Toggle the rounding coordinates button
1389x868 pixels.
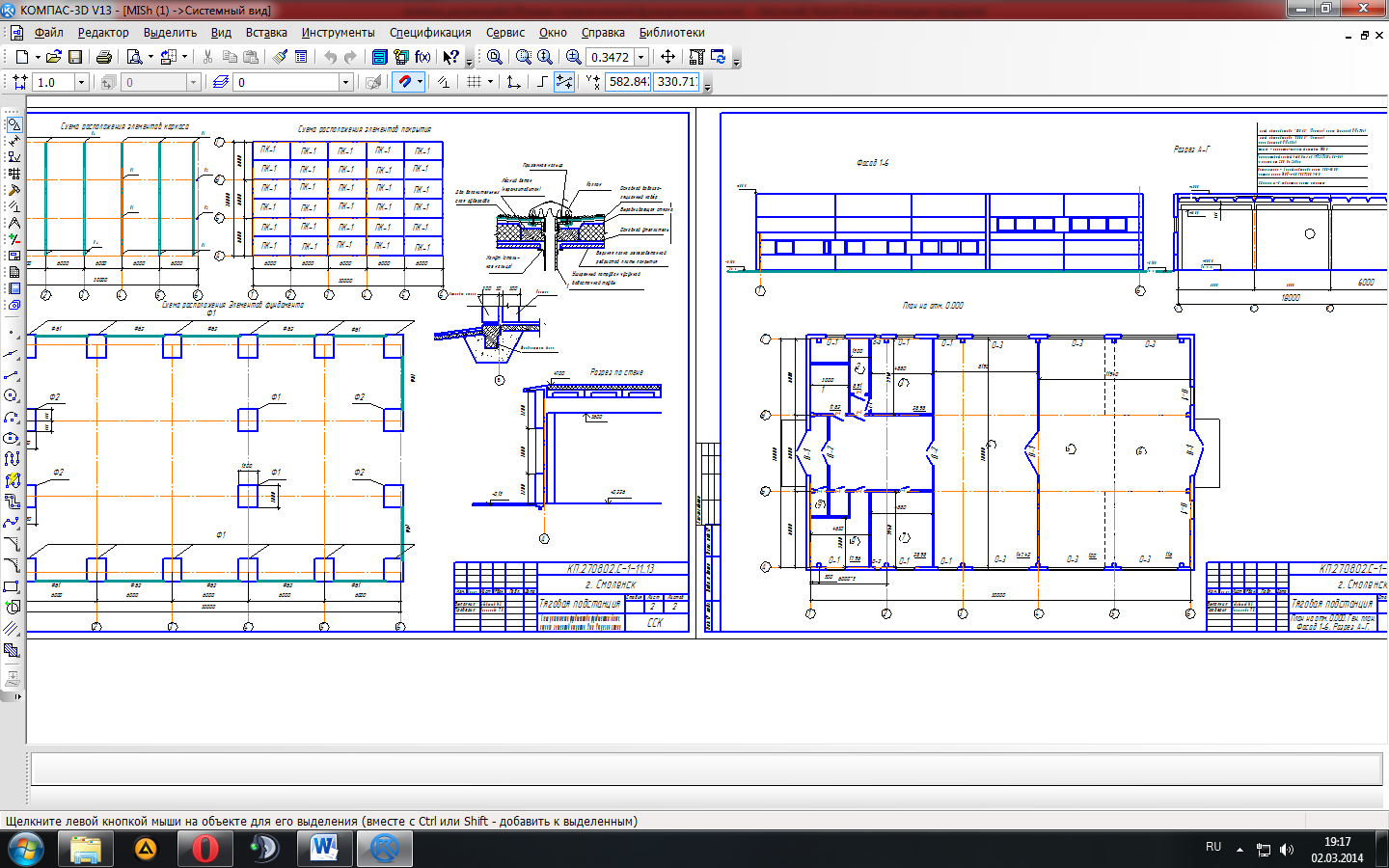[564, 82]
